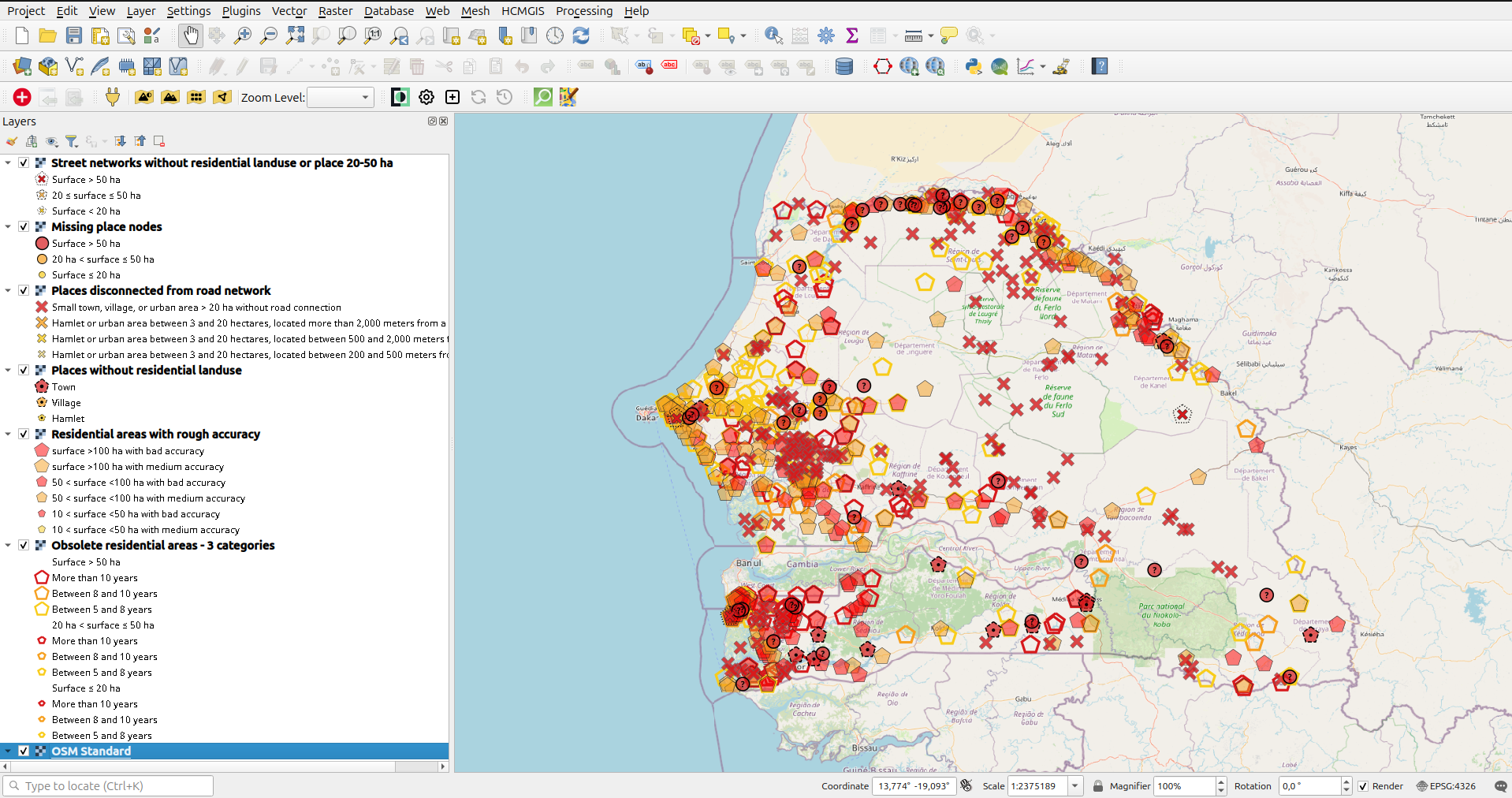Select the Residential areas with rough accuracy layer

click(155, 434)
